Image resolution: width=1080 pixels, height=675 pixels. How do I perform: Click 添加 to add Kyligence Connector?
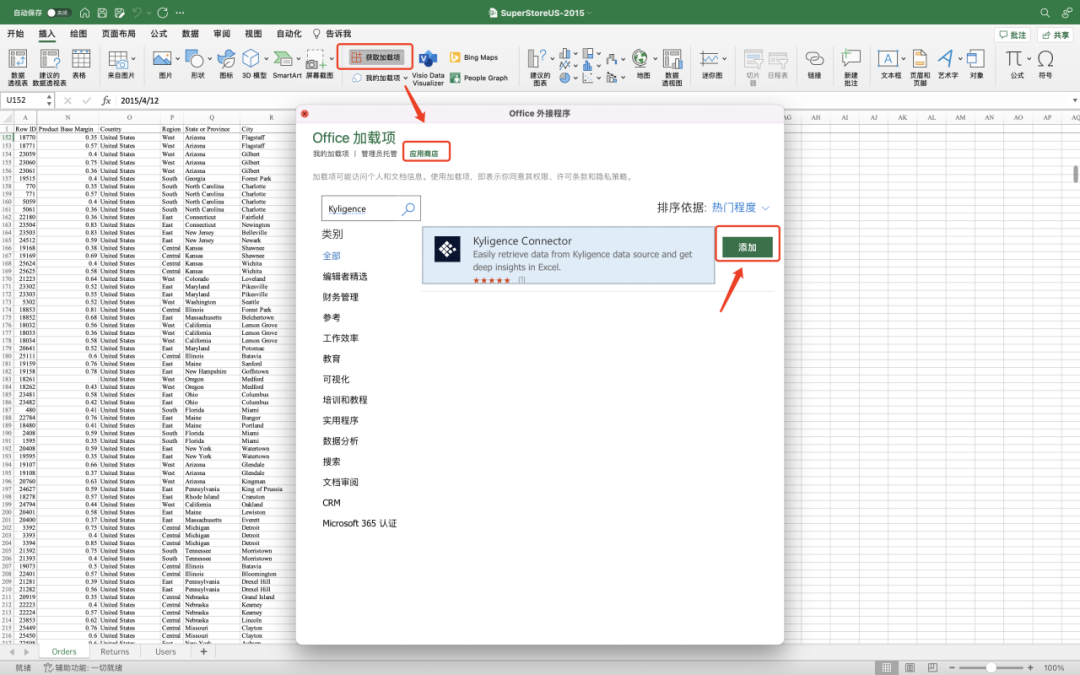pos(747,247)
